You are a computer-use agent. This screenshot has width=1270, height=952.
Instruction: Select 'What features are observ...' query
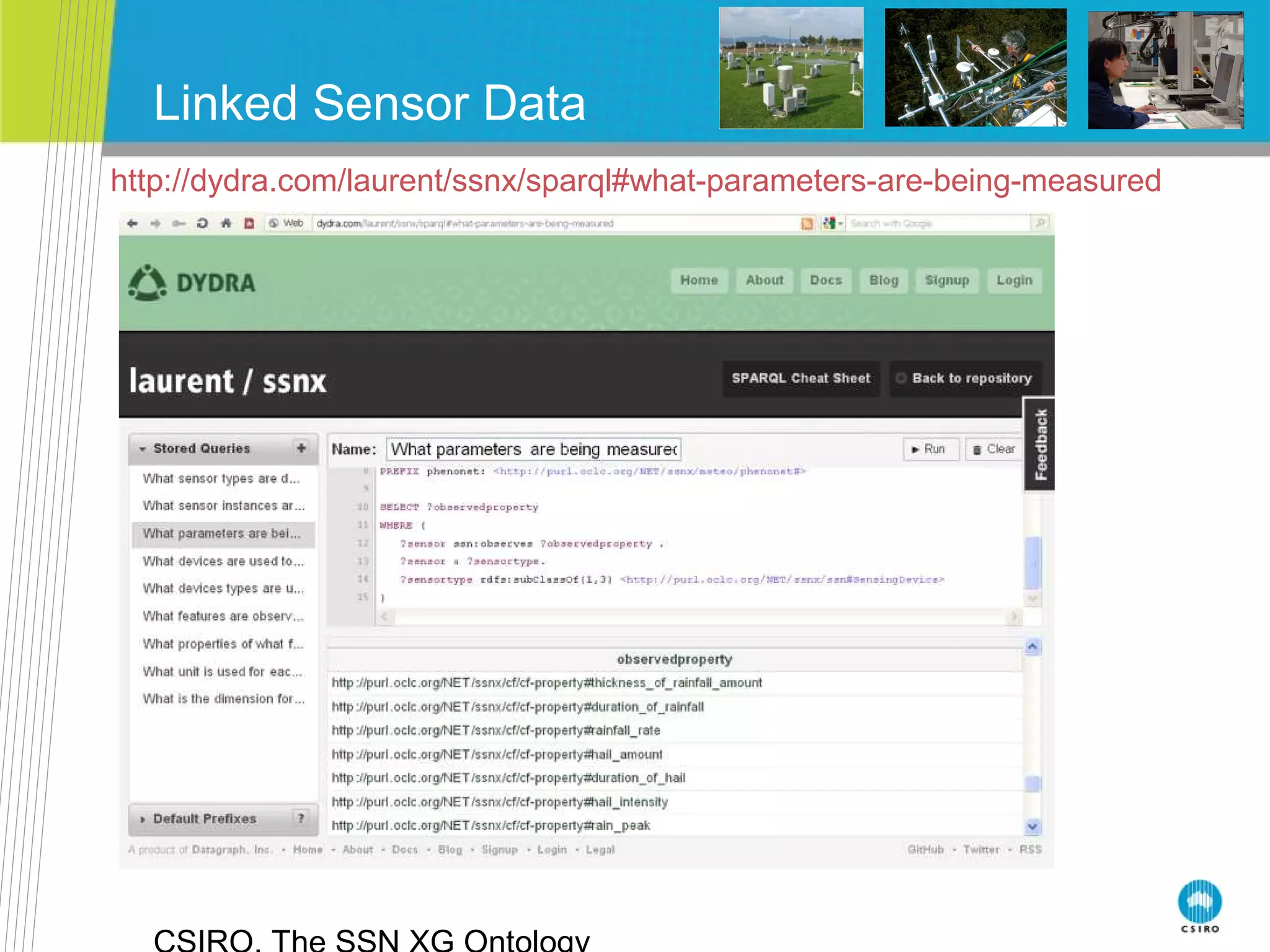tap(223, 616)
